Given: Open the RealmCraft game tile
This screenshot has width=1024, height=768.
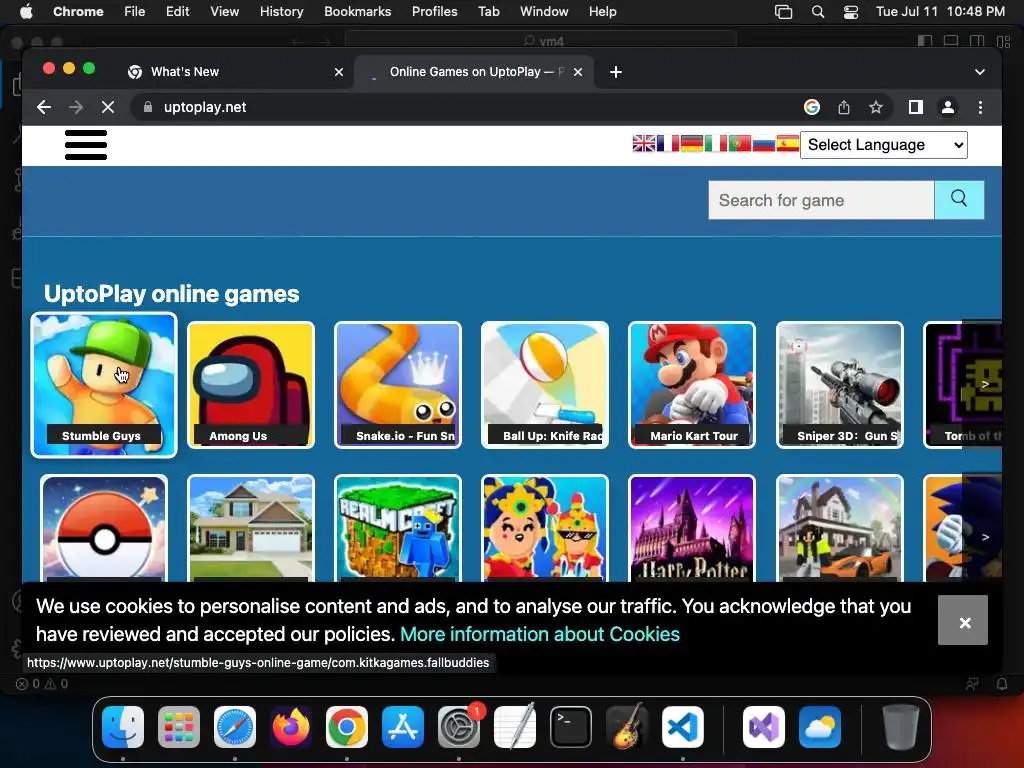Looking at the screenshot, I should point(398,528).
